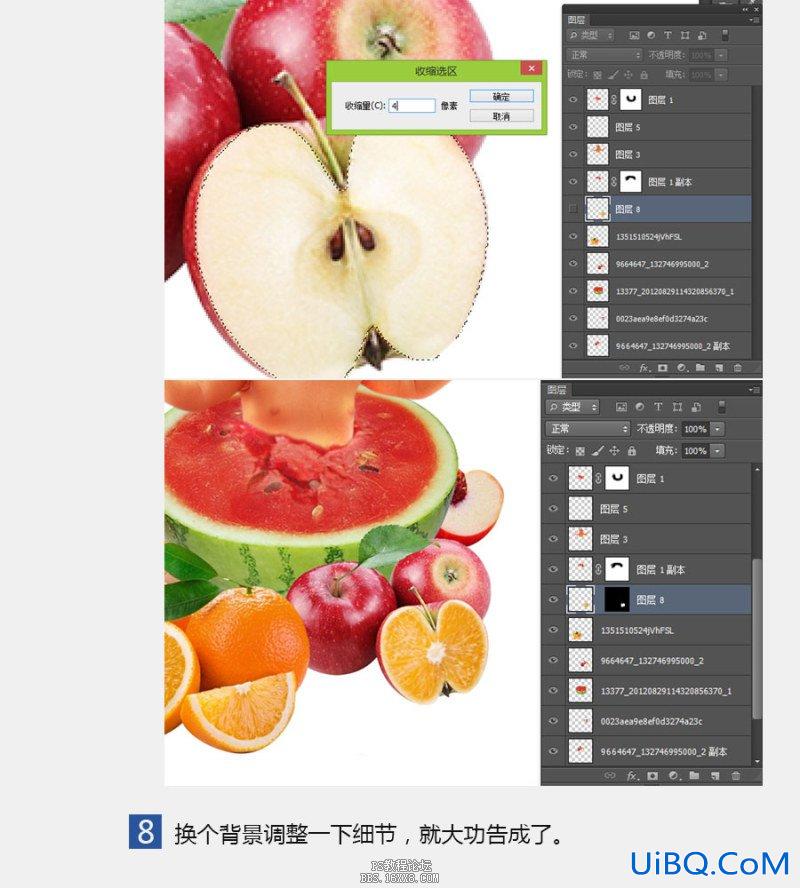Open 正常 blend mode dropdown in lower panel
This screenshot has width=800, height=888.
pos(588,429)
